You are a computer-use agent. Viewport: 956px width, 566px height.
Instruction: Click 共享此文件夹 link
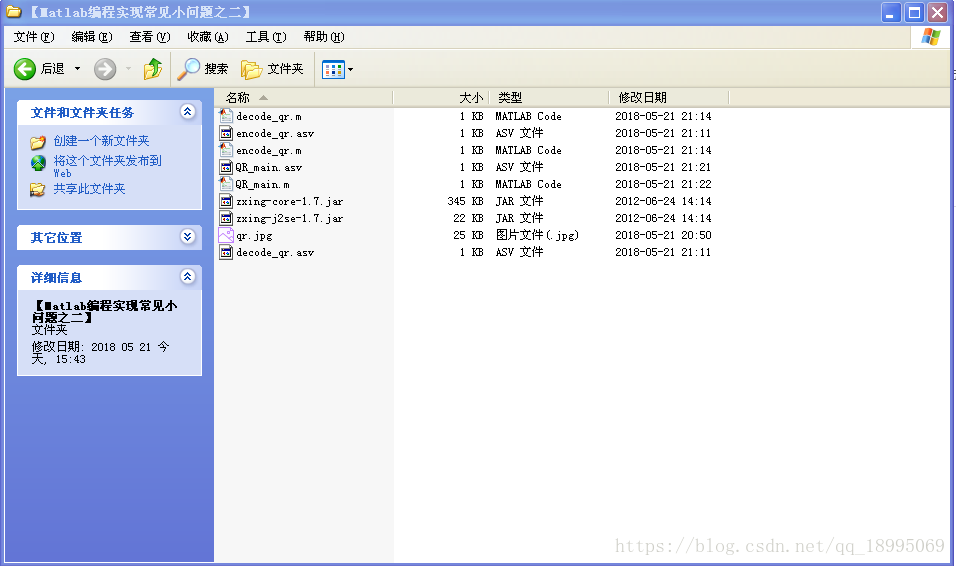point(89,189)
